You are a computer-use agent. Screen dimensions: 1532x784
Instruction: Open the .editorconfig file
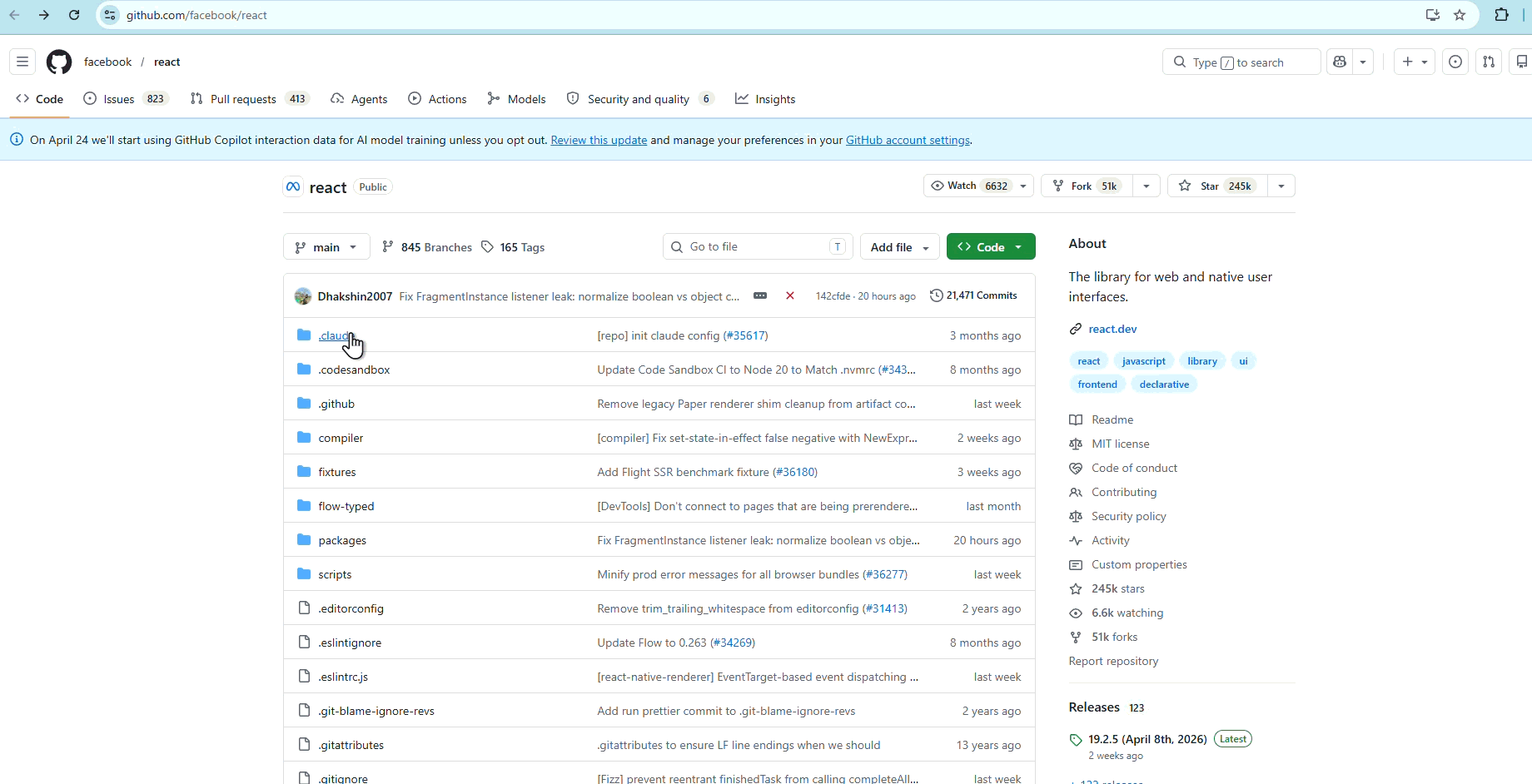point(351,608)
